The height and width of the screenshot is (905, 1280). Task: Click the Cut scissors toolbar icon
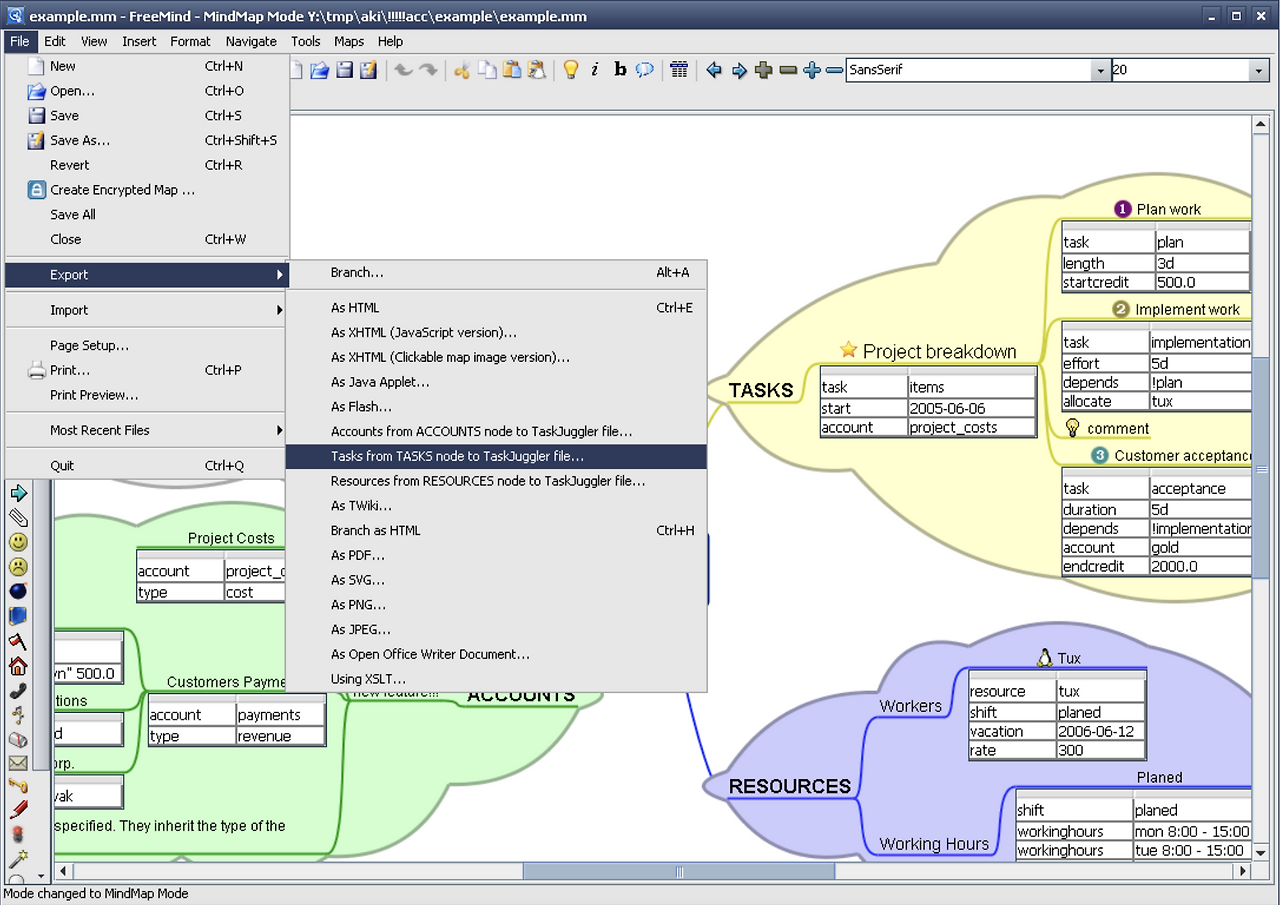[462, 70]
